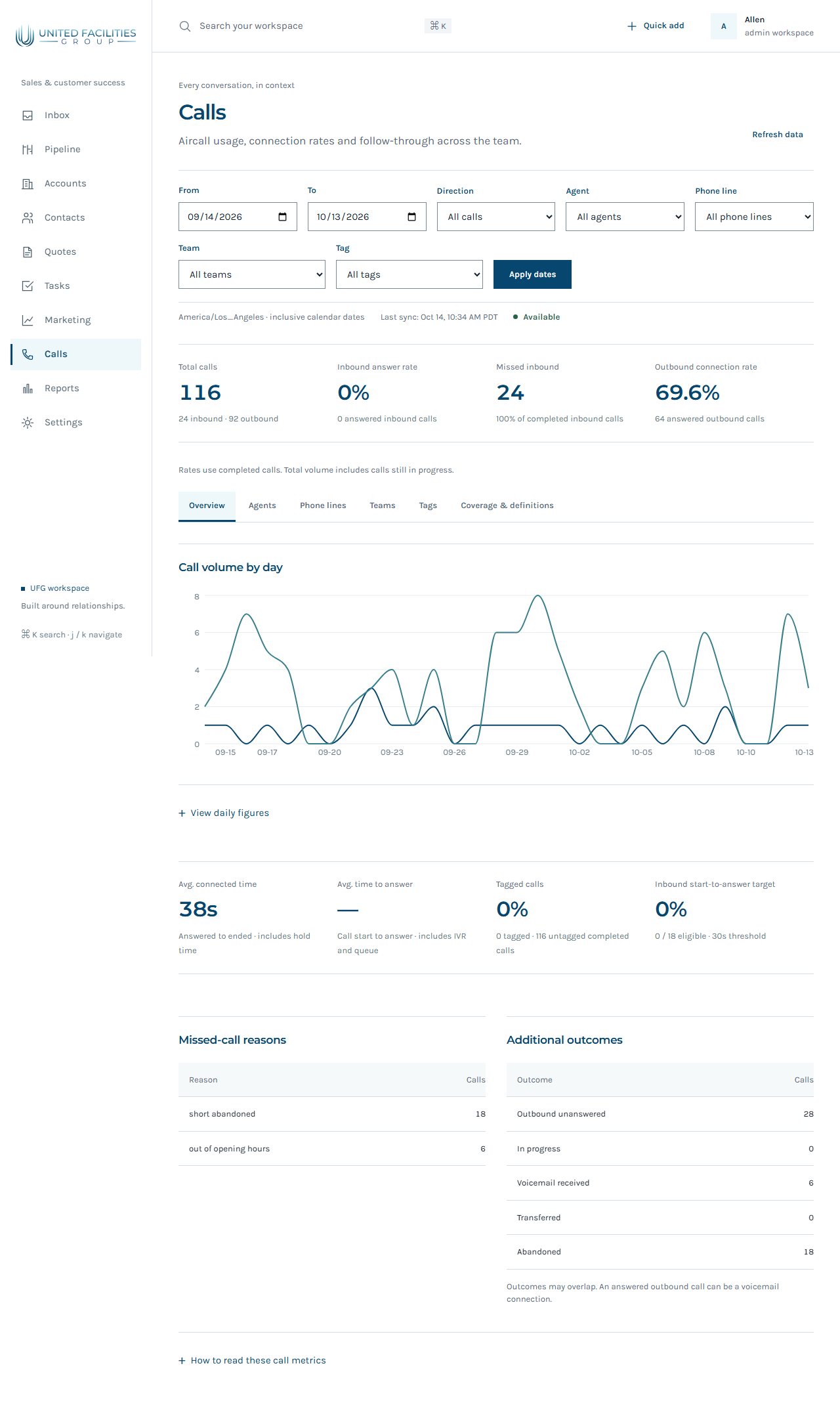Open the Inbox icon in sidebar
The image size is (840, 1414).
(x=28, y=116)
